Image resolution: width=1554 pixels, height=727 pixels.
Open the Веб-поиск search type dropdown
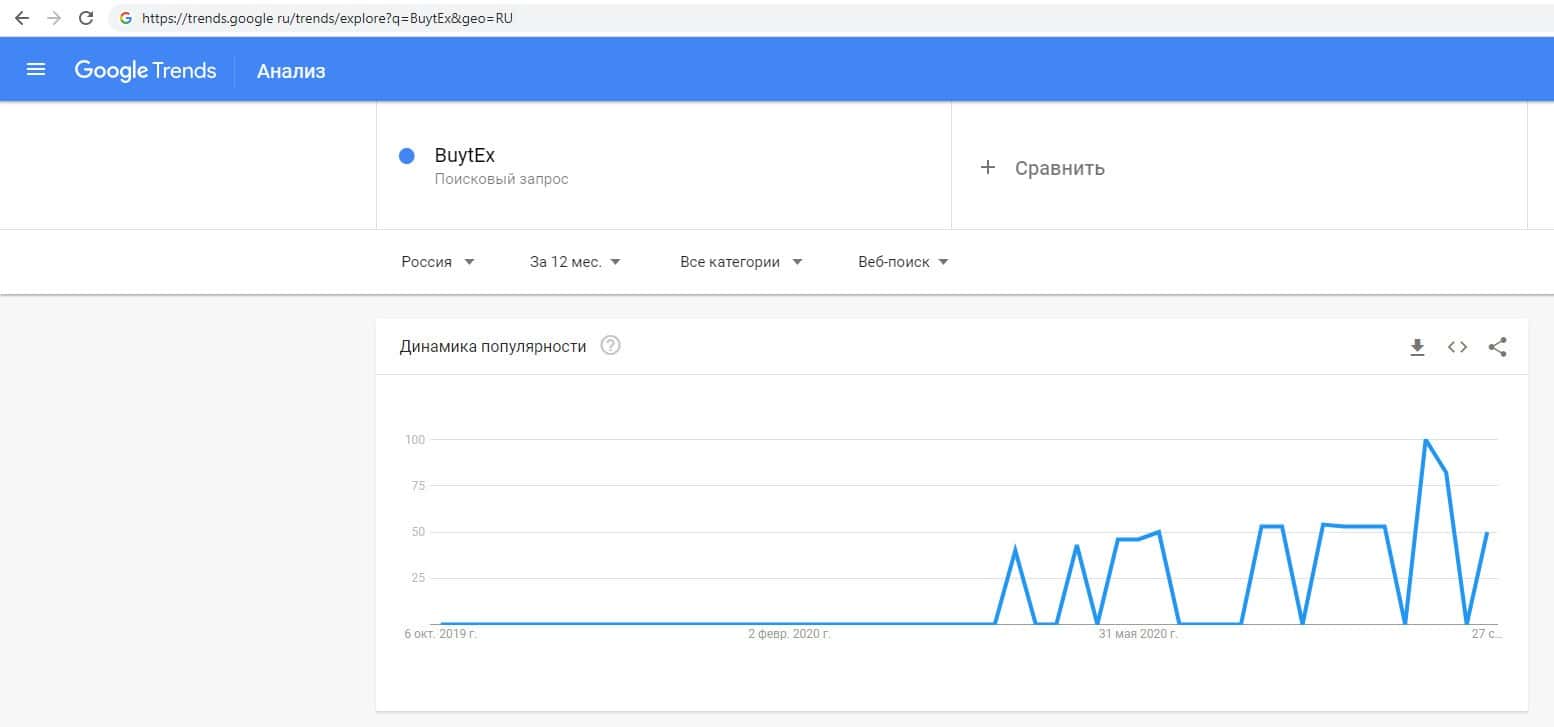point(903,262)
